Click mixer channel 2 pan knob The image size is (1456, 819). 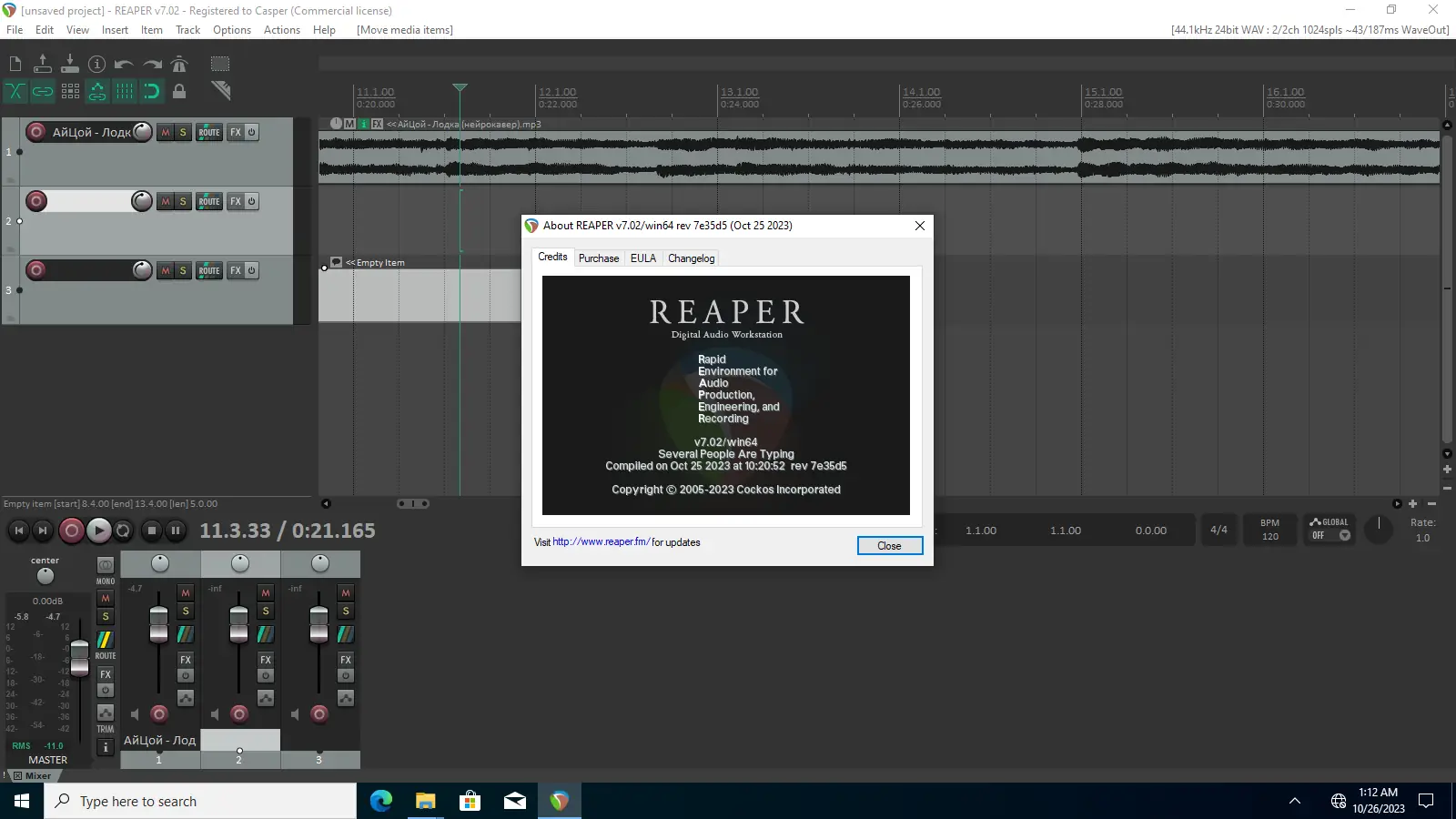pos(240,564)
